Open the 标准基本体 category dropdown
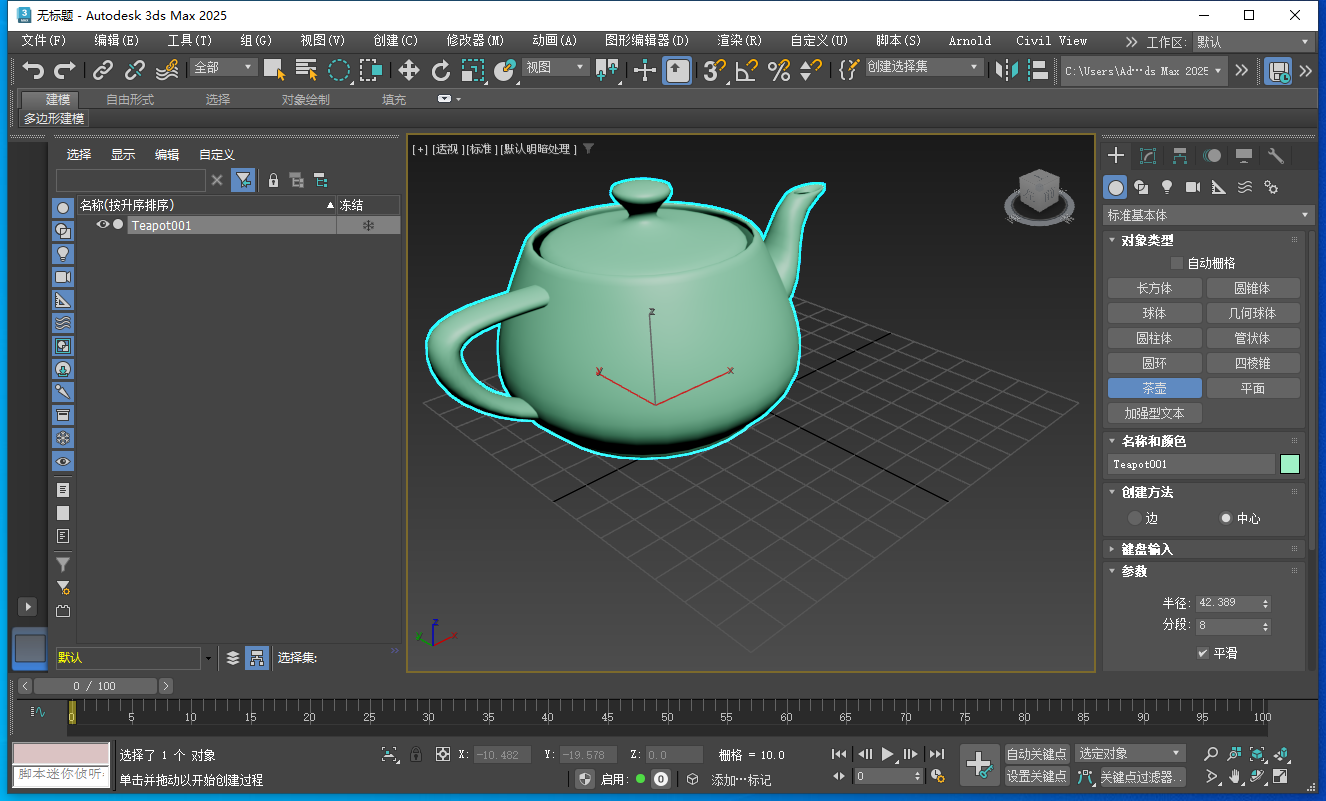 point(1205,215)
